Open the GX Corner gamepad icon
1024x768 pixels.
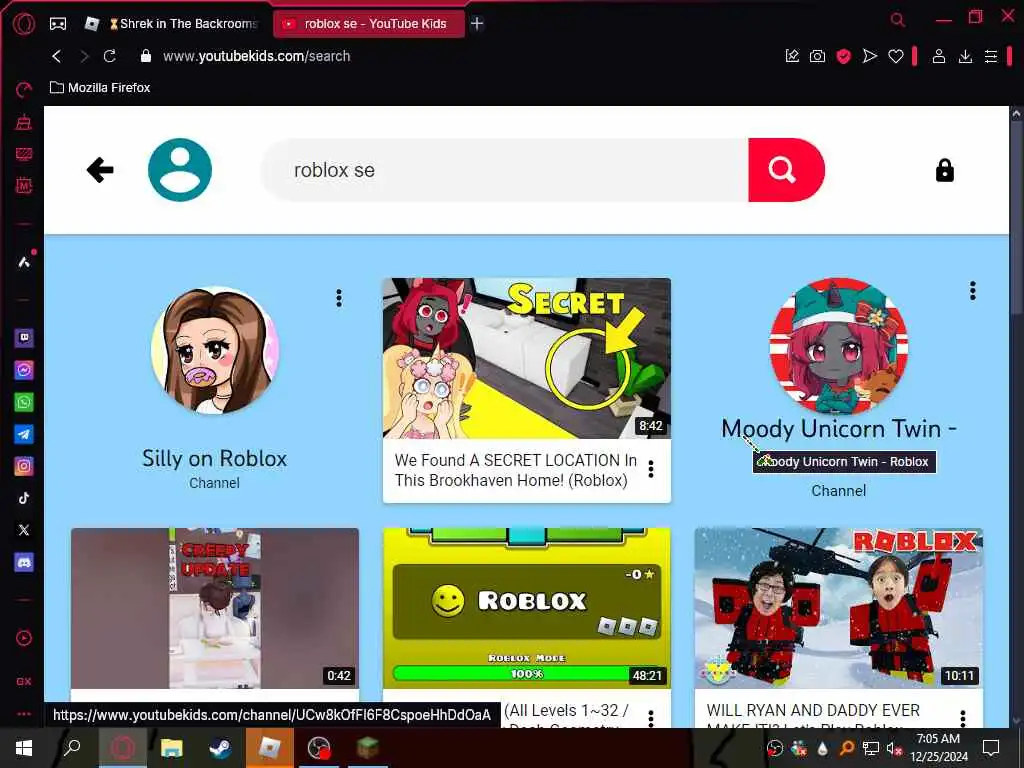click(x=58, y=24)
